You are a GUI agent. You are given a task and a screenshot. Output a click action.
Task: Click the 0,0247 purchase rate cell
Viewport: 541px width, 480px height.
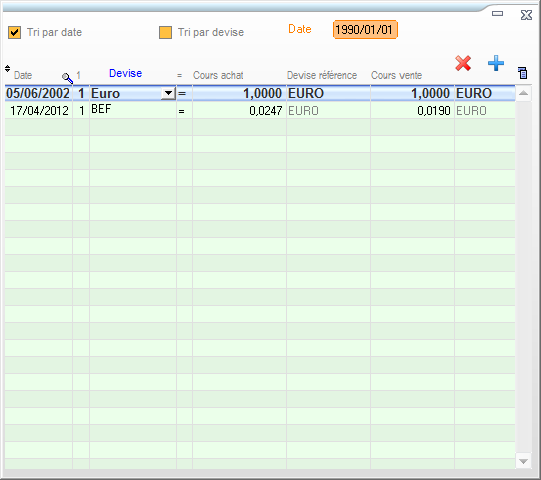pos(239,110)
